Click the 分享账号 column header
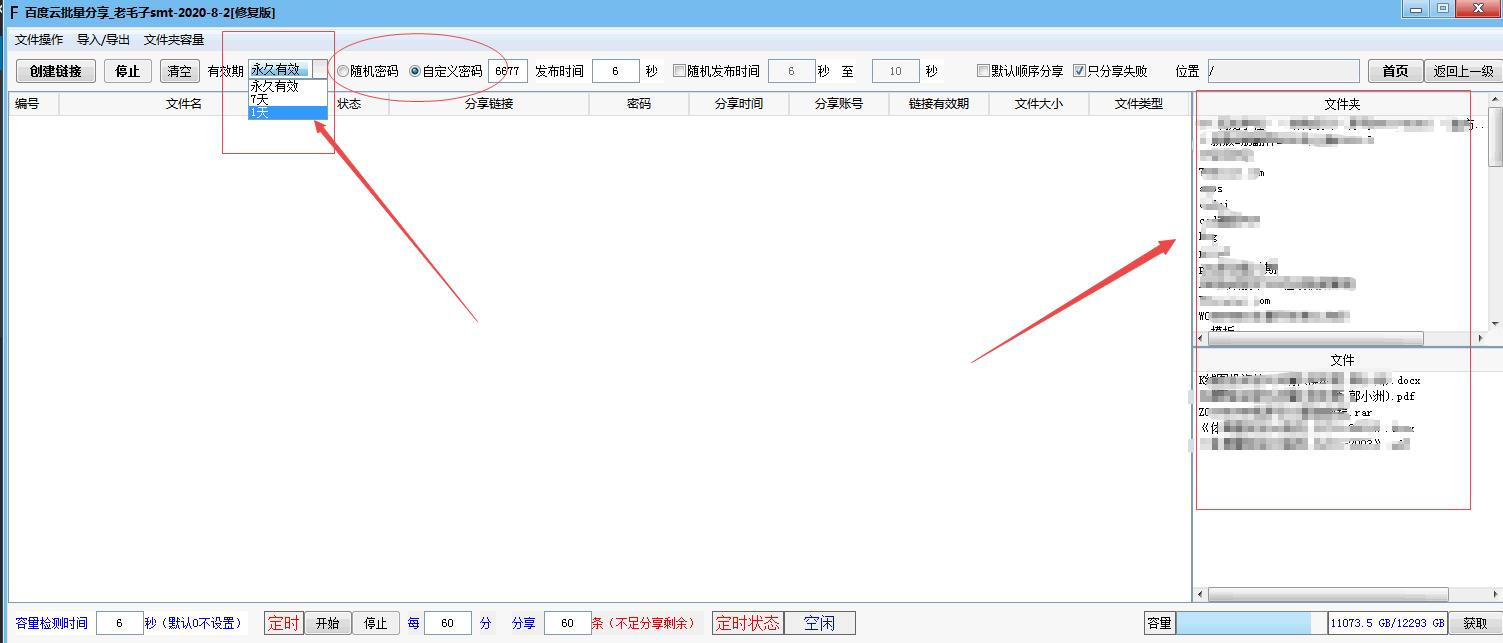 pyautogui.click(x=839, y=104)
